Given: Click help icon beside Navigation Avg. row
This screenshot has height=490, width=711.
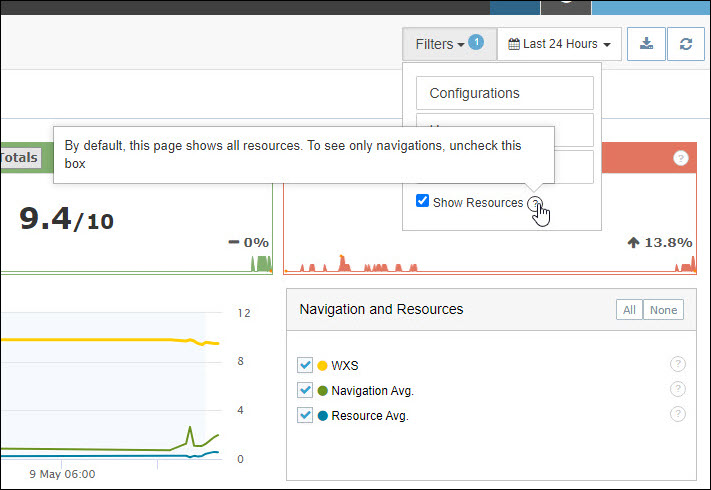Looking at the screenshot, I should tap(678, 389).
